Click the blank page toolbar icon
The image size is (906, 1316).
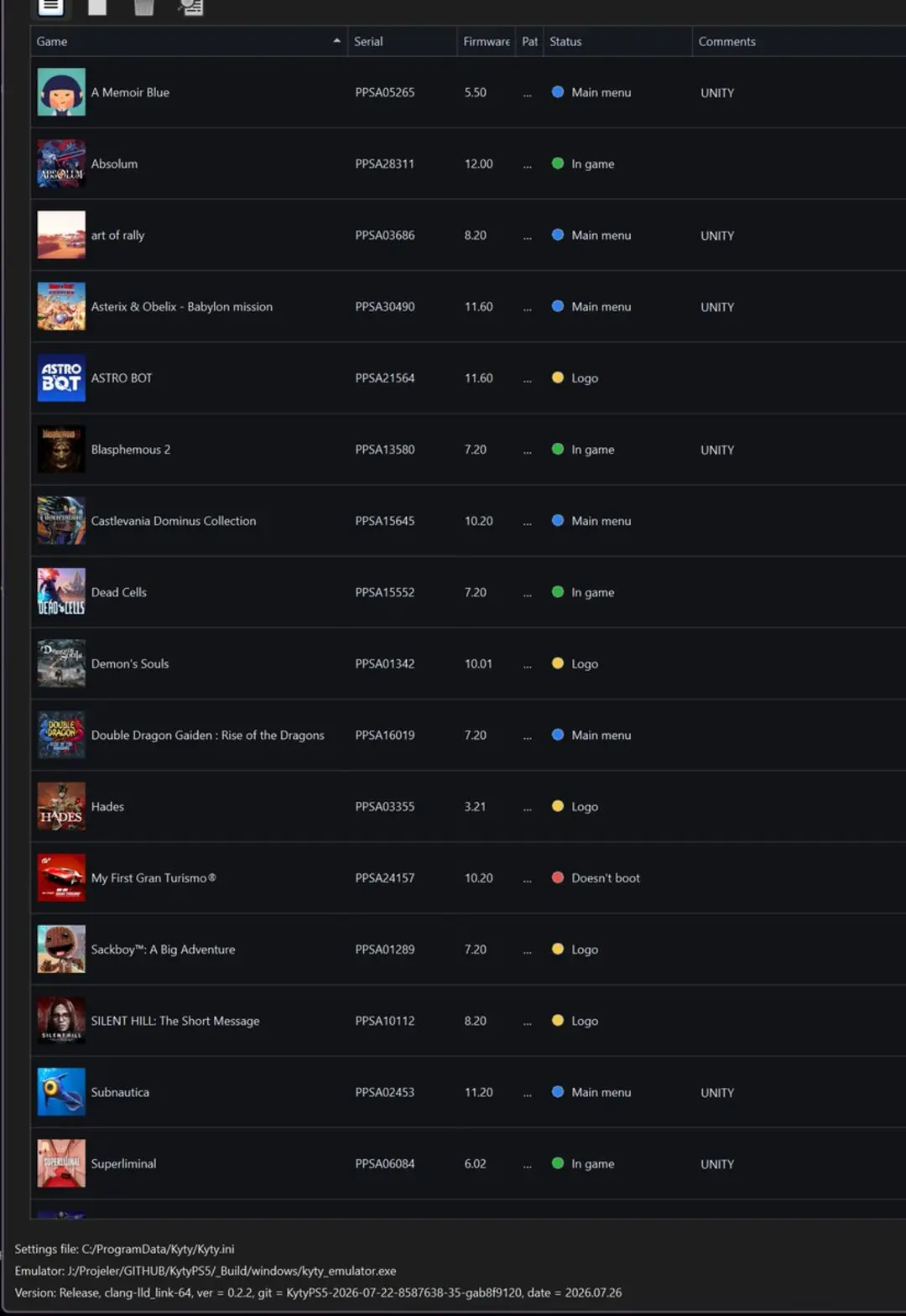click(x=97, y=8)
